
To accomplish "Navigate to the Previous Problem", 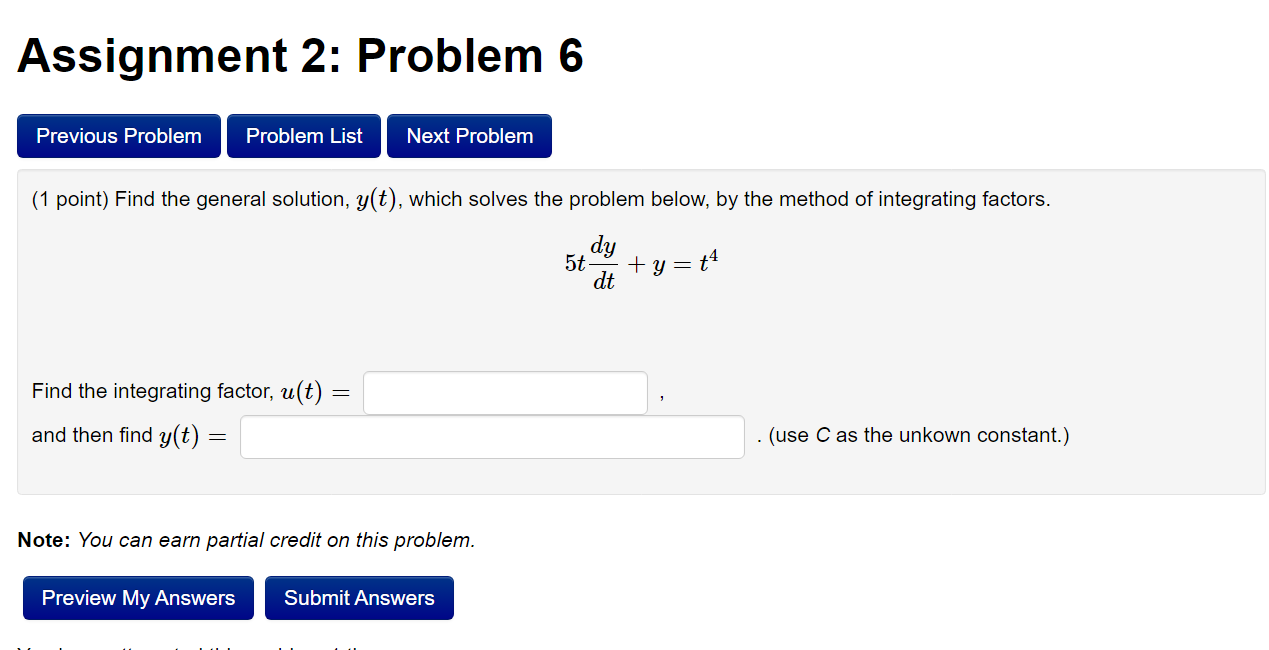I will click(118, 135).
